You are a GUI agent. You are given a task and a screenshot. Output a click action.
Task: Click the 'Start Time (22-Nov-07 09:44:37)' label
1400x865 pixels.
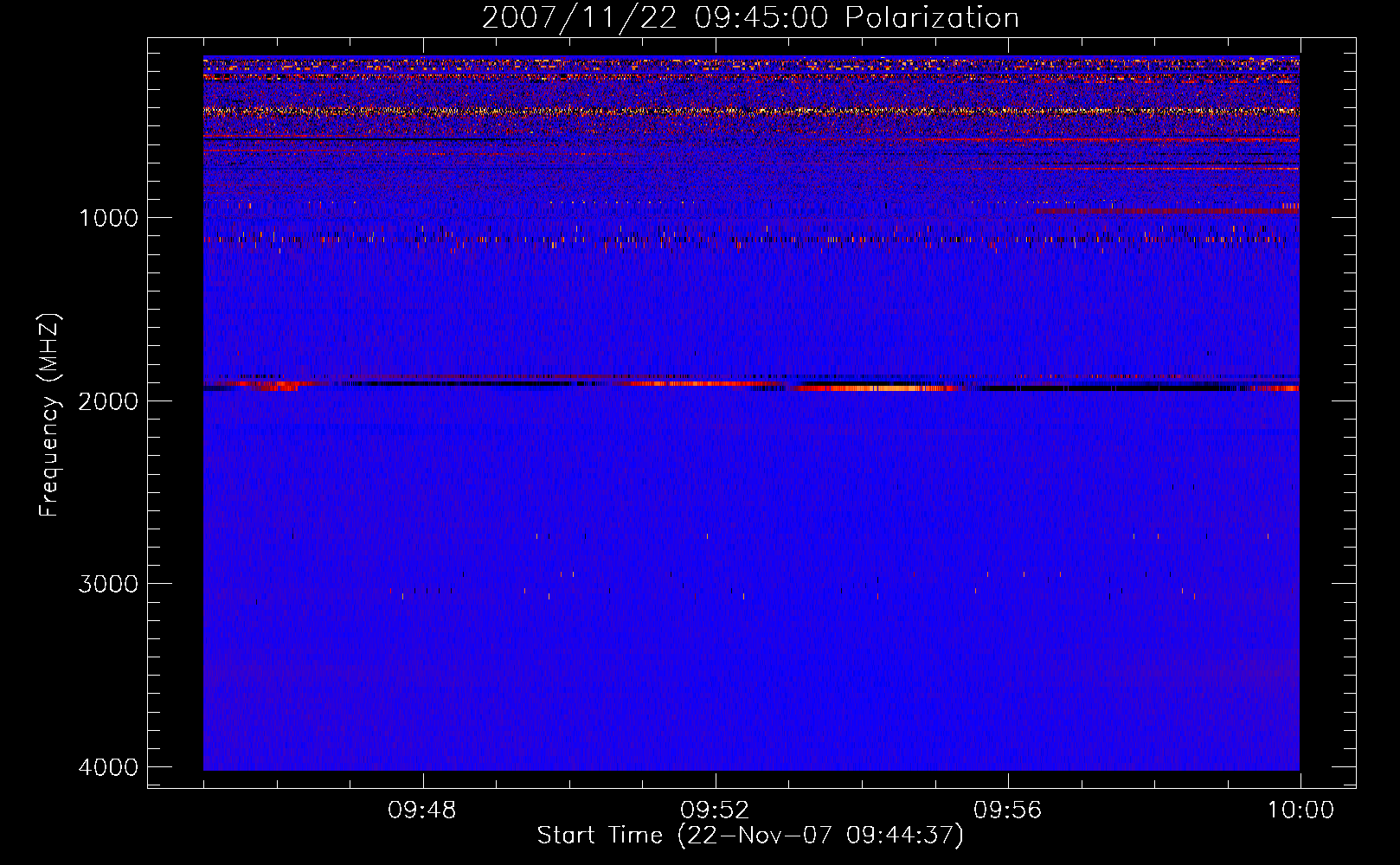click(x=750, y=836)
